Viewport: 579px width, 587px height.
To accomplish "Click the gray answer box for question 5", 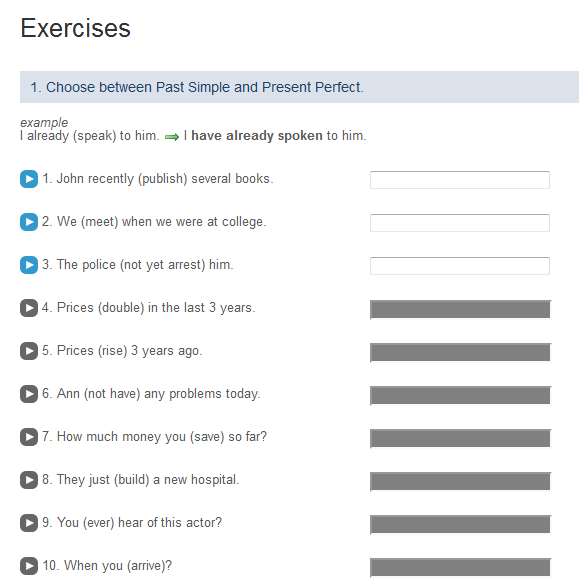I will click(460, 353).
